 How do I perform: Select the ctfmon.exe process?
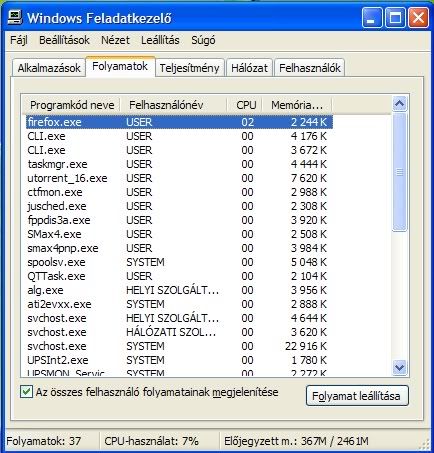click(x=179, y=192)
